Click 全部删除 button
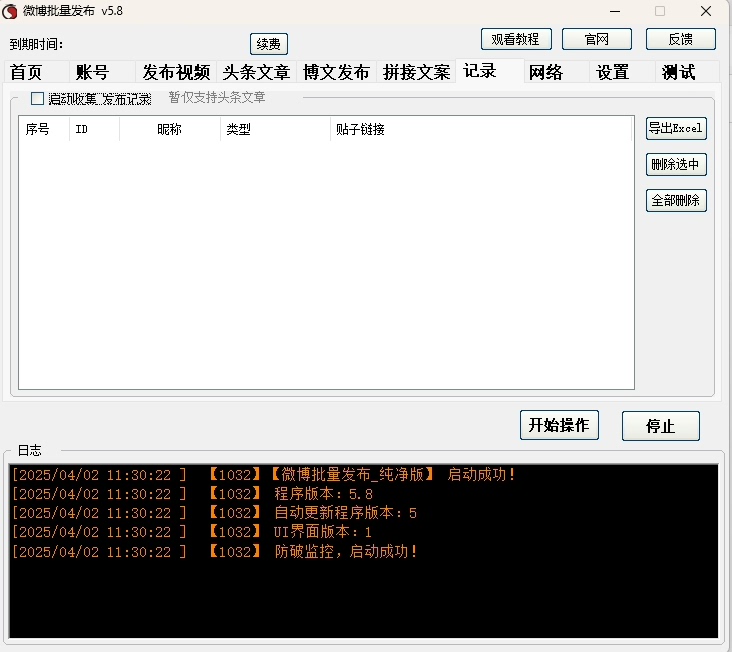Image resolution: width=732 pixels, height=652 pixels. 676,201
